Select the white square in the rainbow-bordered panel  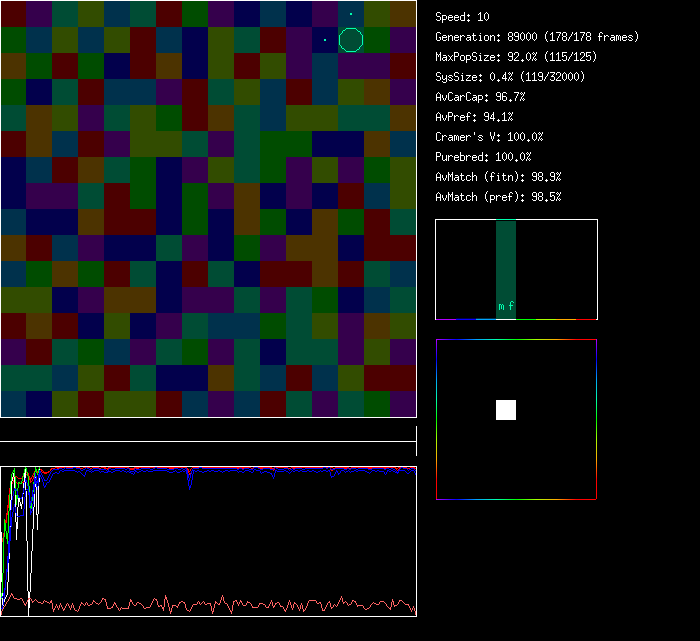coord(506,410)
